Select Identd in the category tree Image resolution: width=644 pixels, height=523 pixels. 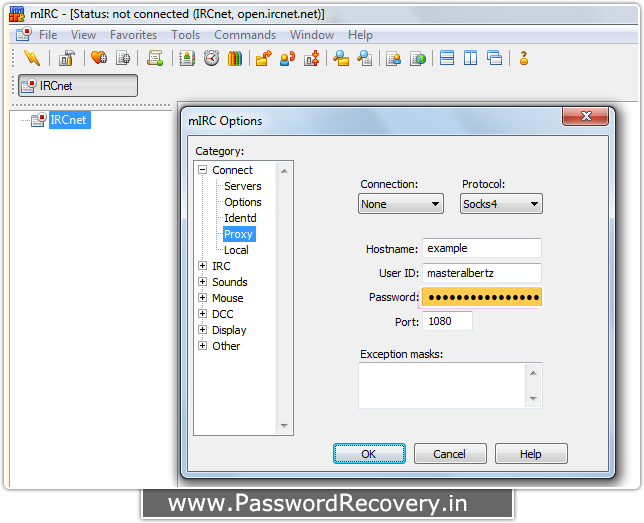click(x=240, y=218)
